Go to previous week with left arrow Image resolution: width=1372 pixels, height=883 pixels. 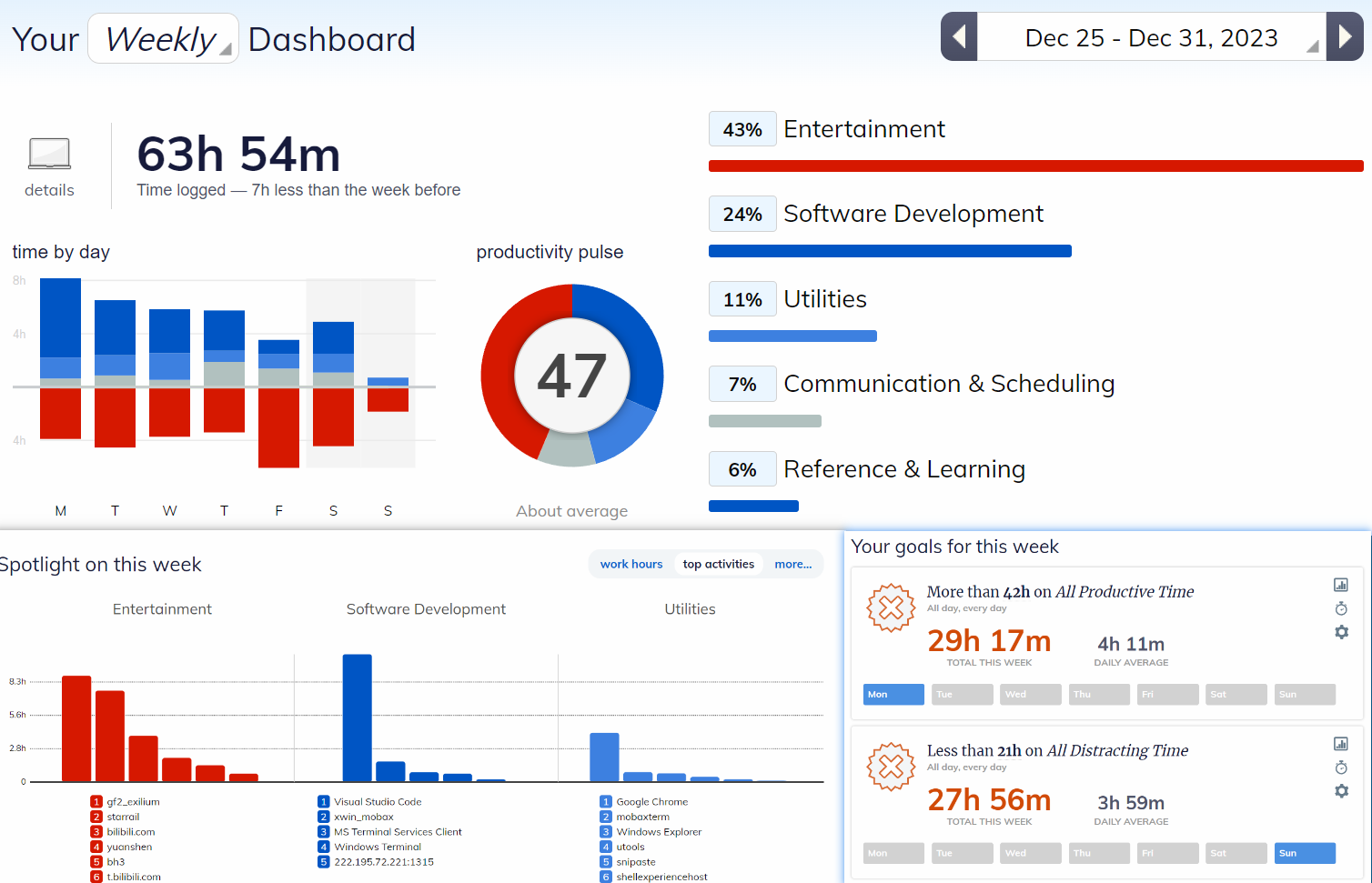tap(959, 37)
